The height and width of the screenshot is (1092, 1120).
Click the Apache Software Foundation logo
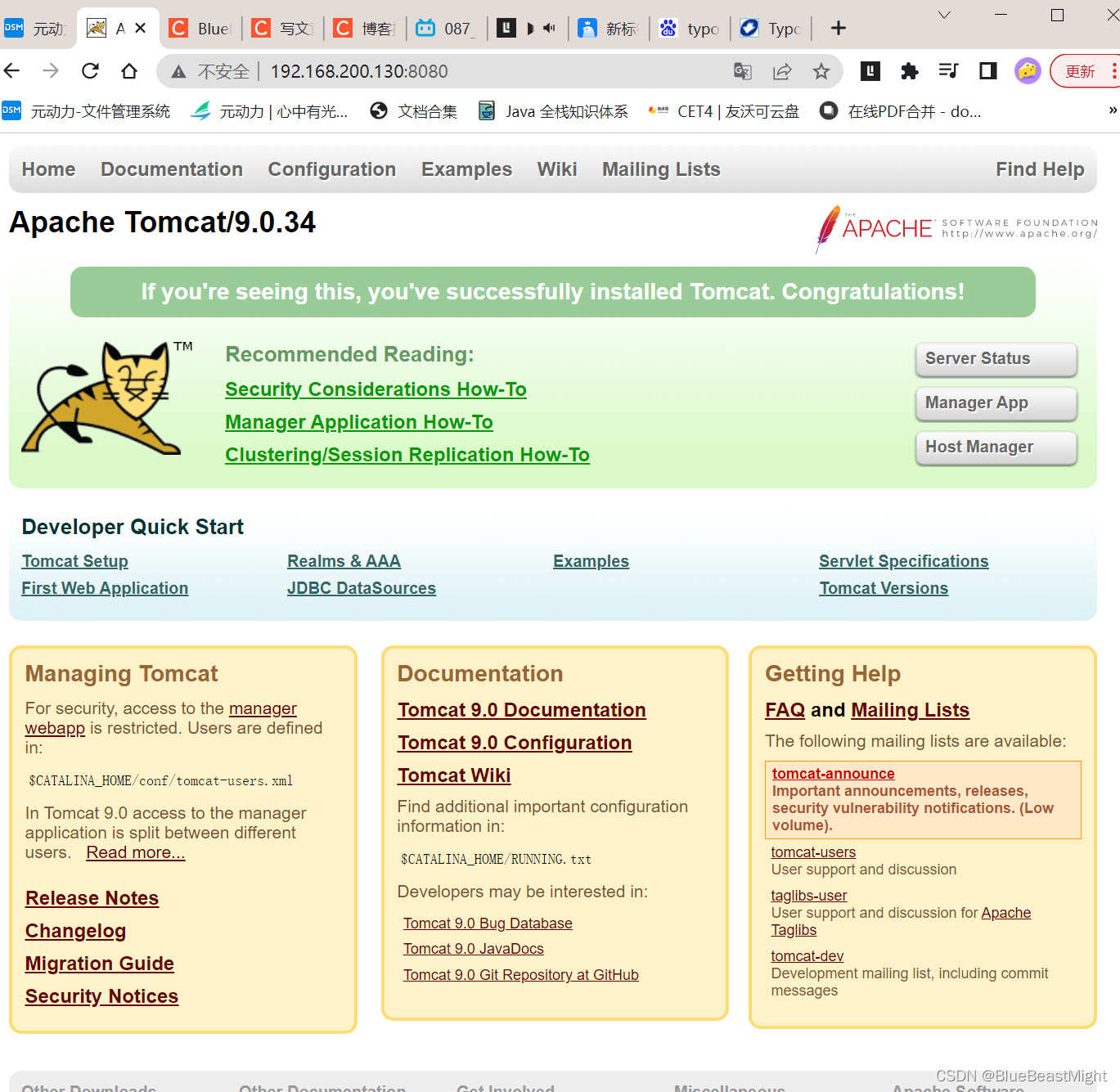956,229
